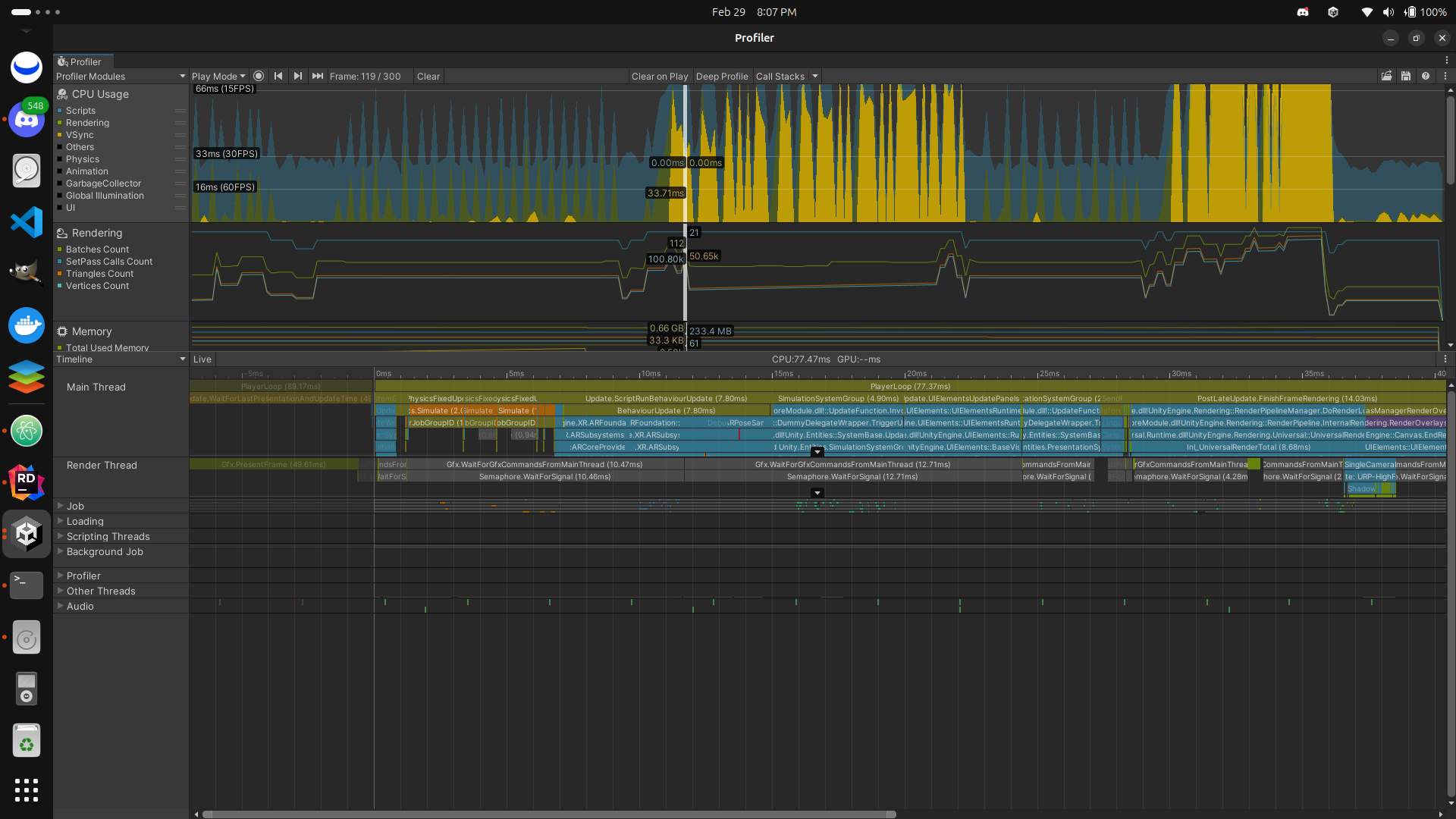This screenshot has height=819, width=1456.
Task: Open the Play Mode target dropdown
Action: coord(218,76)
